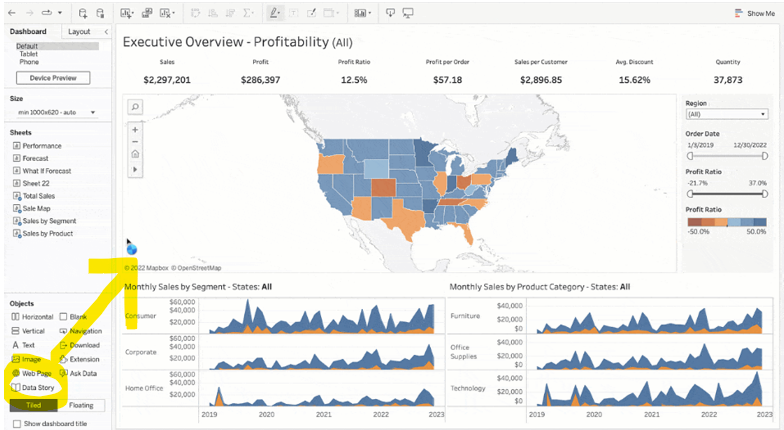Open the dashboard Size dropdown
The height and width of the screenshot is (430, 784).
click(56, 112)
